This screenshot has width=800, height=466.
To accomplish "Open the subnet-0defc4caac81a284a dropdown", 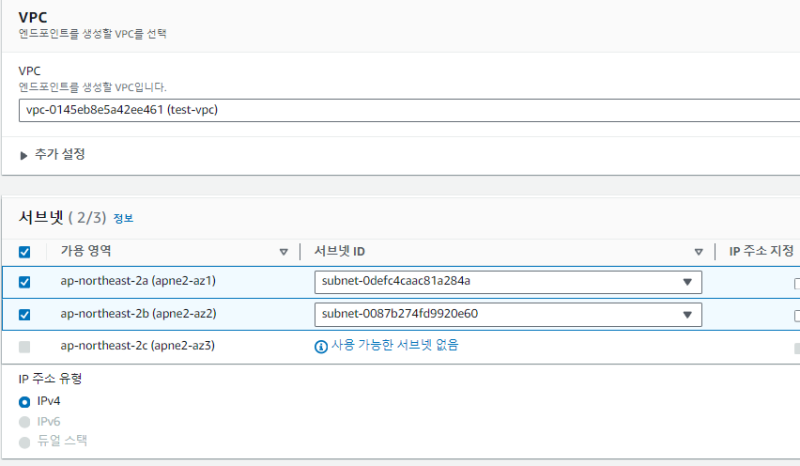I will (507, 282).
